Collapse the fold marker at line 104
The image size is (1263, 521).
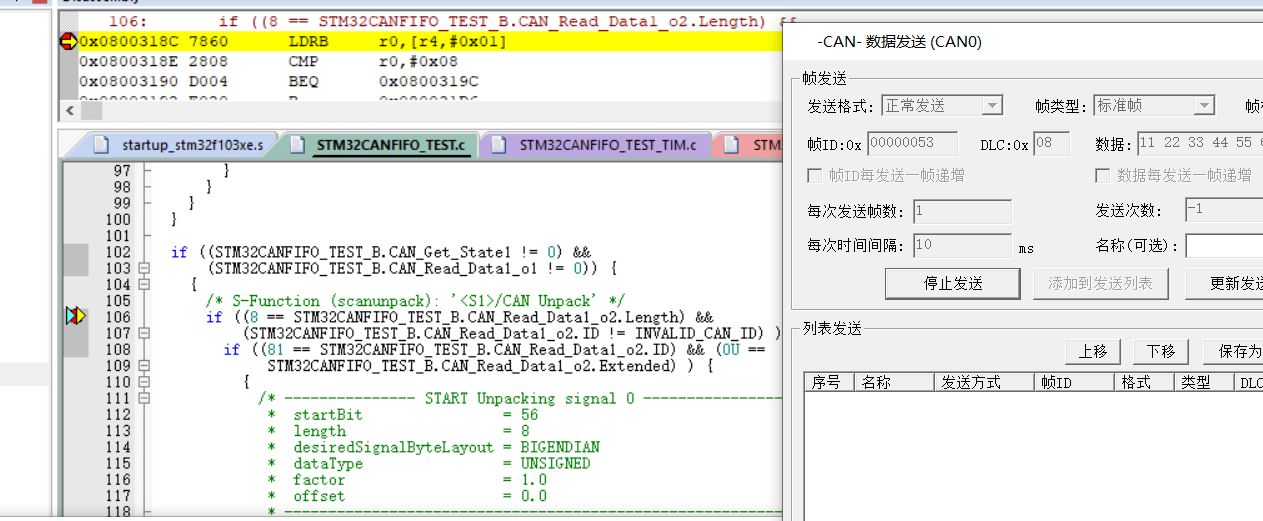point(144,284)
